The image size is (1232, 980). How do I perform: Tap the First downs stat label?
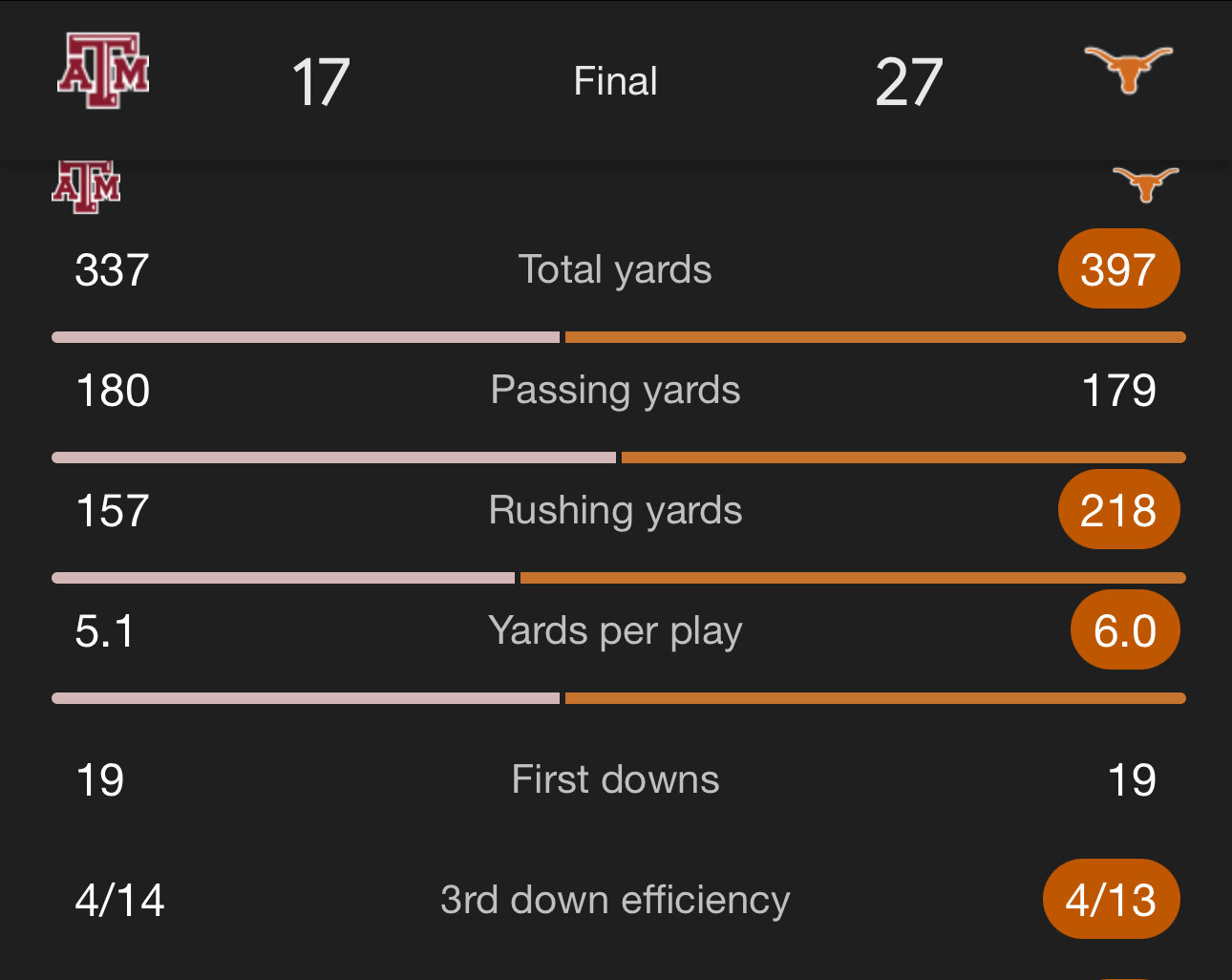615,779
